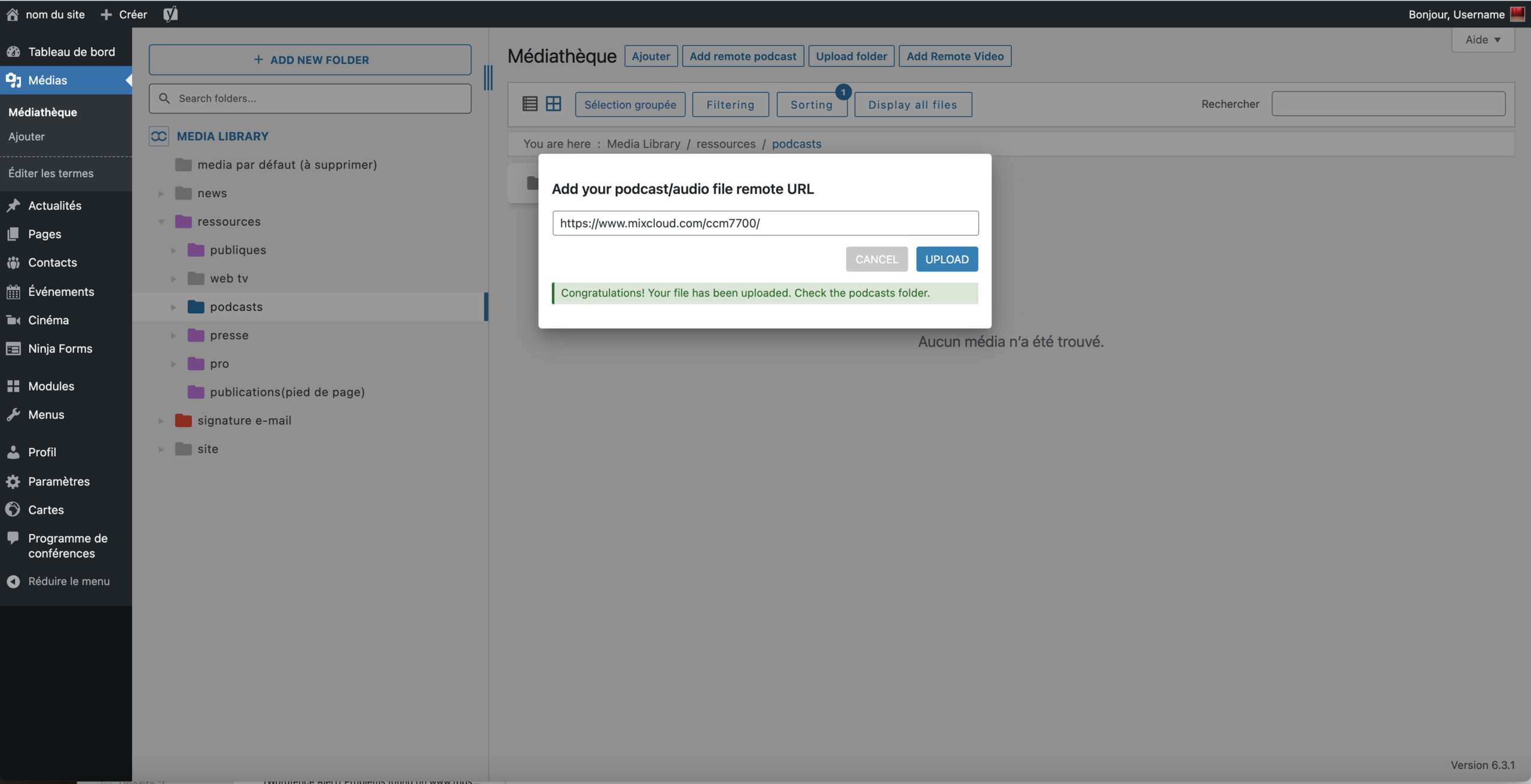1531x784 pixels.
Task: Click the home icon beside site name
Action: click(x=13, y=14)
